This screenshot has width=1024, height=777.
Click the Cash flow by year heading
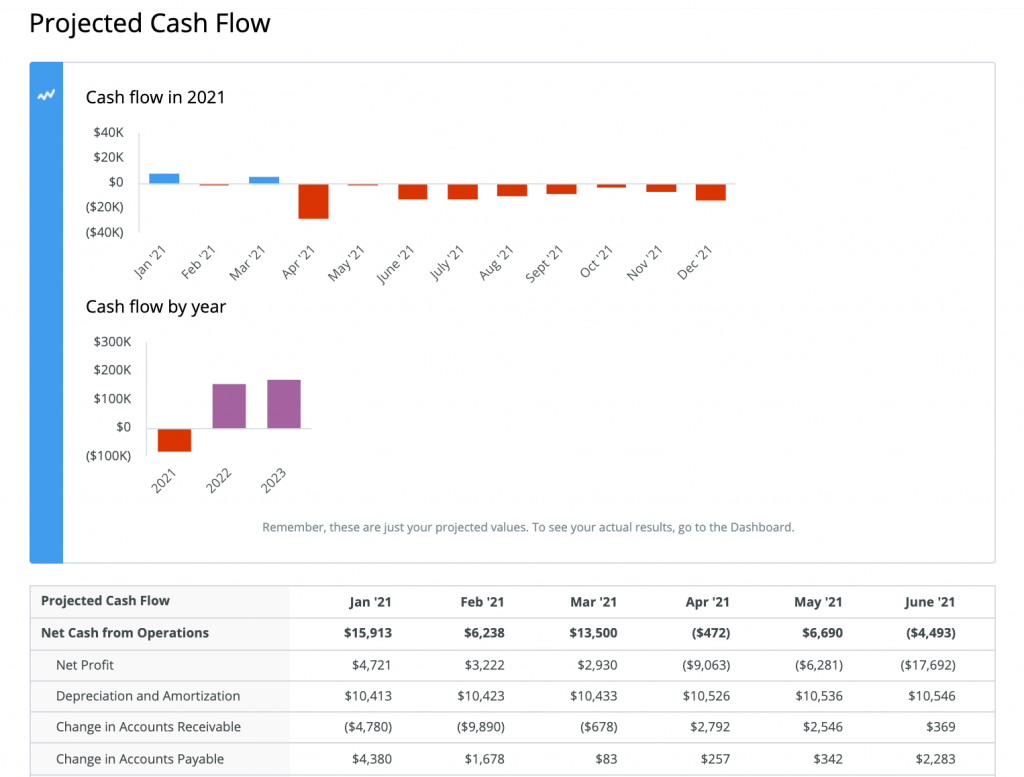pyautogui.click(x=156, y=307)
